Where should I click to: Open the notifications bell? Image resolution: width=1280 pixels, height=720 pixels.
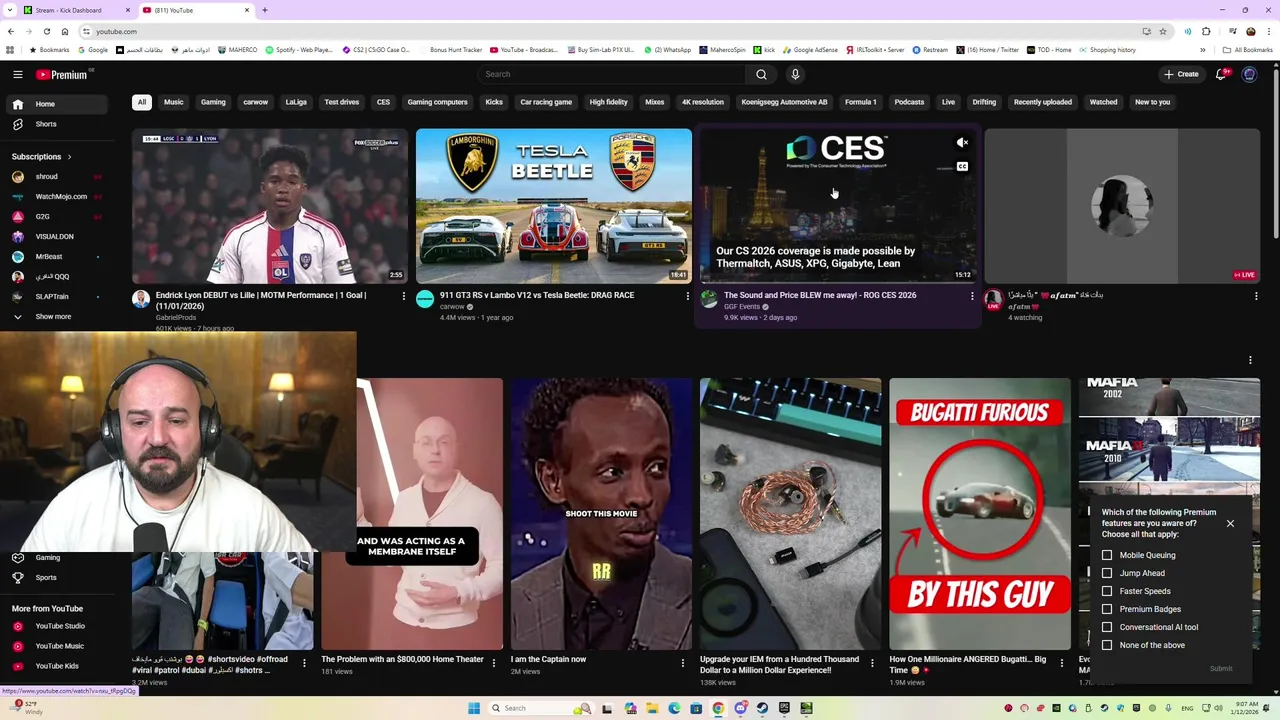(1221, 74)
